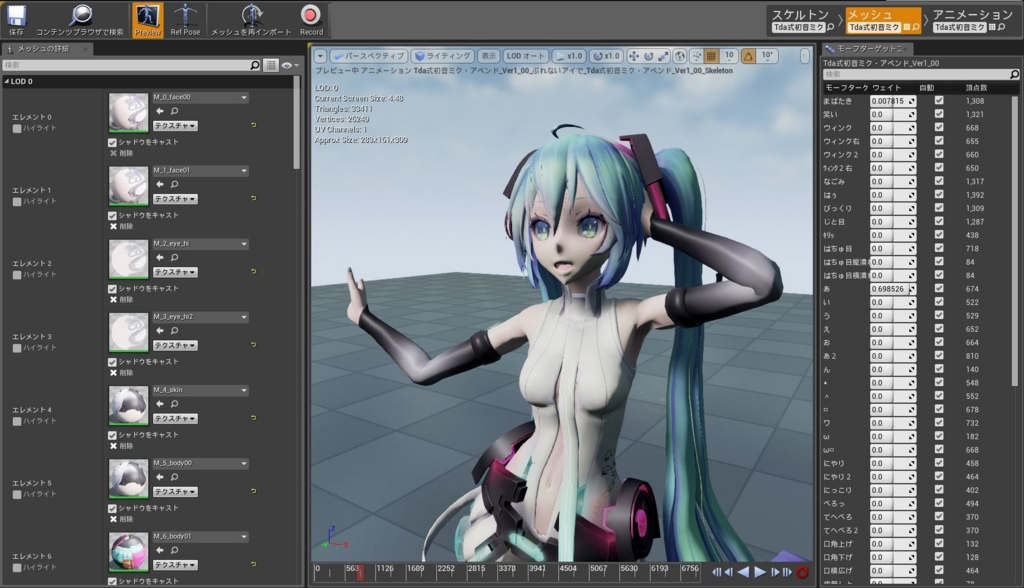The image size is (1024, 588).
Task: Switch to Mesh mode tab
Action: [883, 20]
